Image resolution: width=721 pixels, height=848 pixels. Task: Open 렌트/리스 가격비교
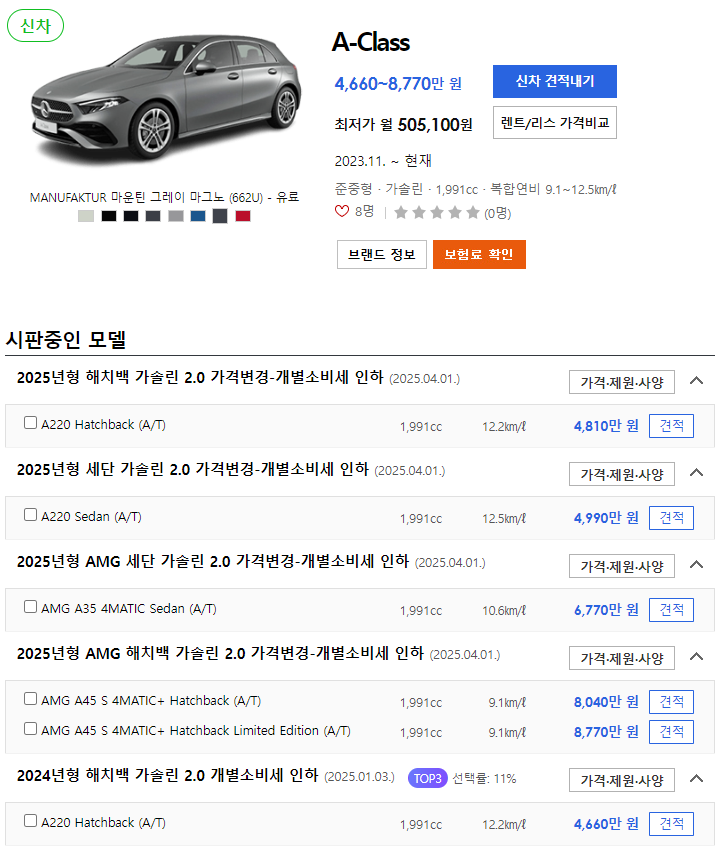[555, 123]
